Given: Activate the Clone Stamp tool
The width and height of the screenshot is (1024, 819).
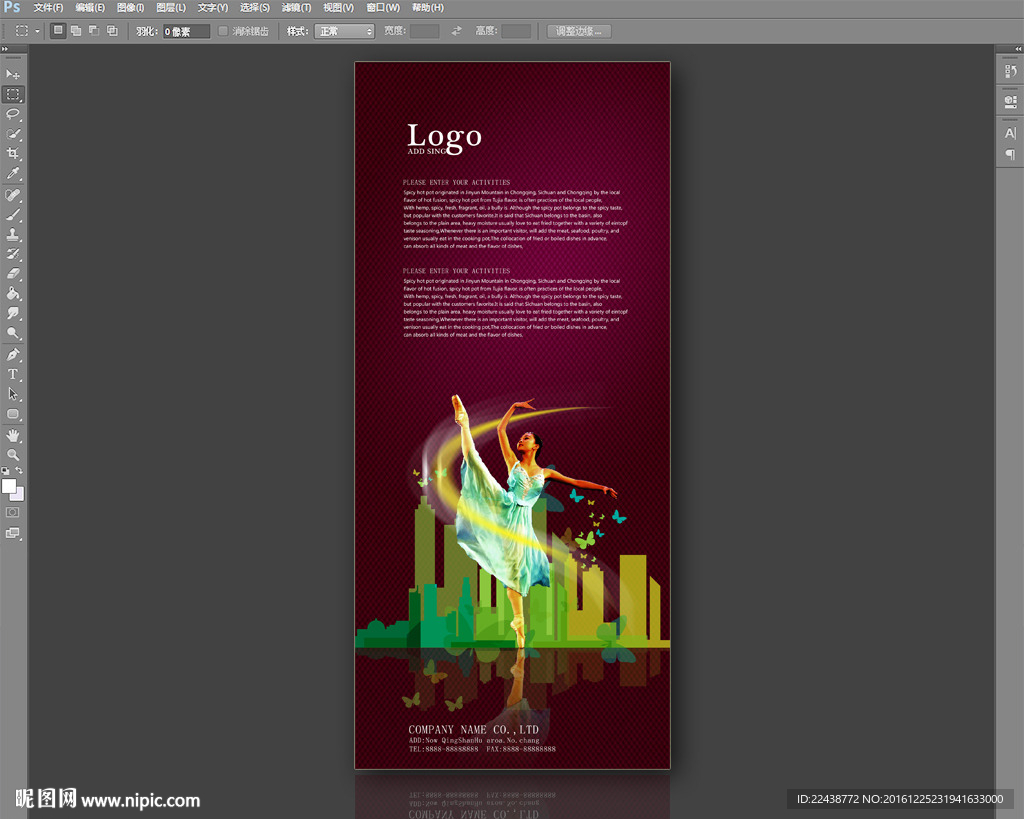Looking at the screenshot, I should [x=13, y=234].
